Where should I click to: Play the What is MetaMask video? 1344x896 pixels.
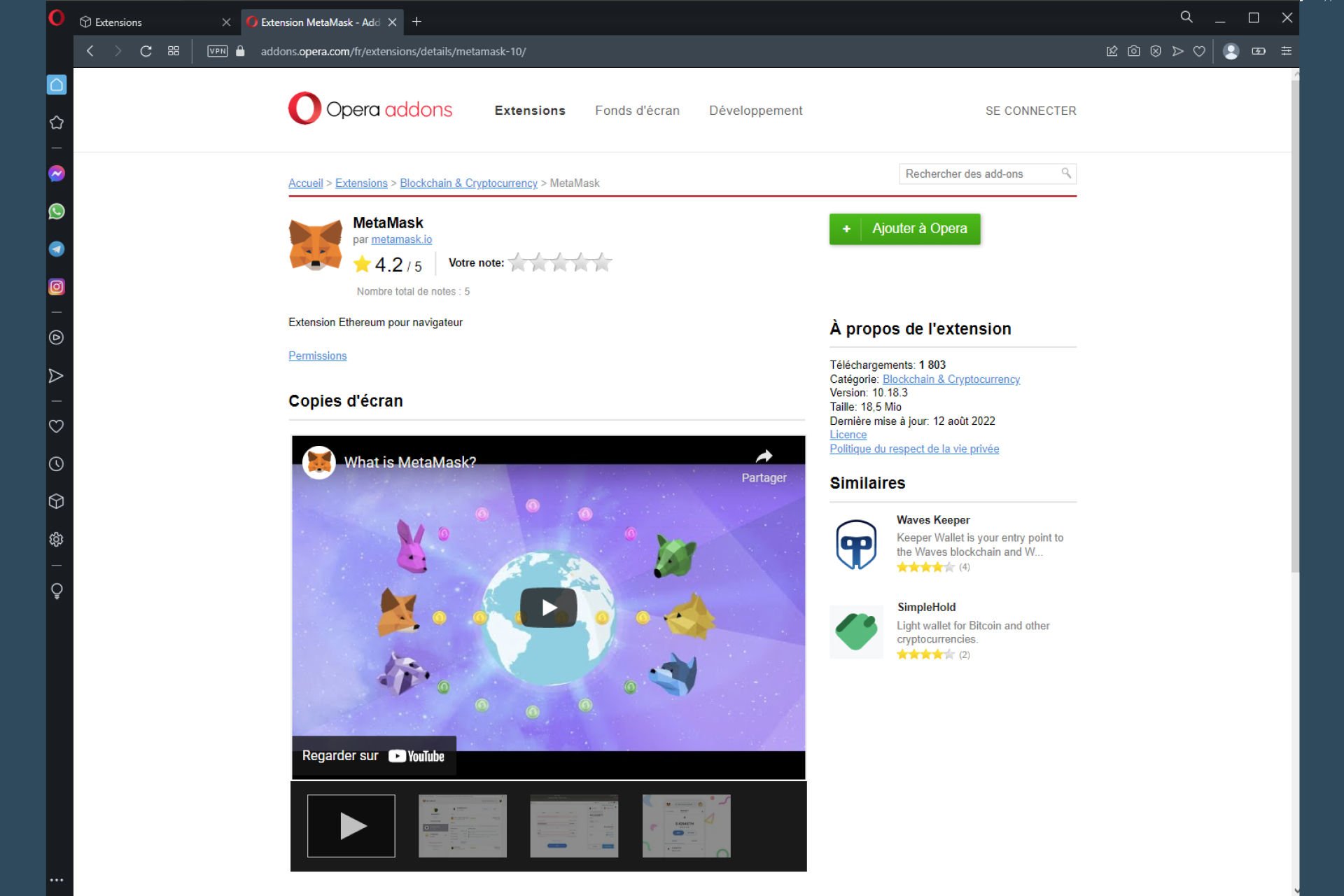[549, 608]
